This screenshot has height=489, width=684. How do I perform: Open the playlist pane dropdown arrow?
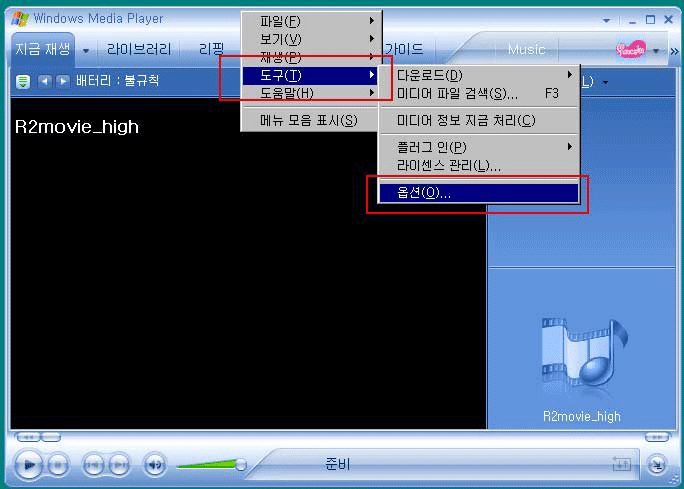coord(605,82)
